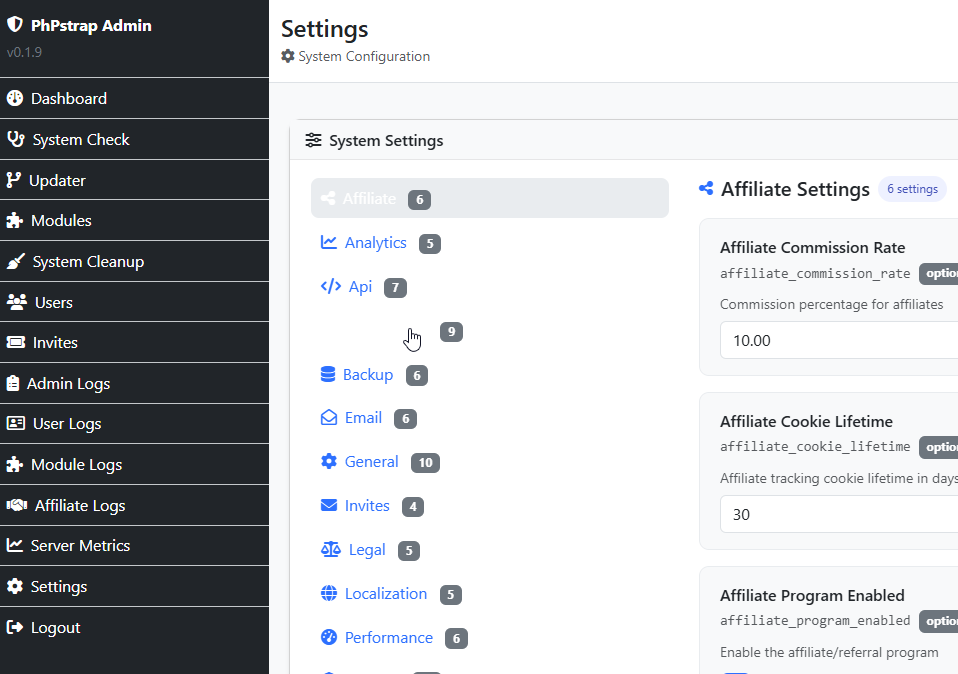Click the Affiliate Settings share icon heading
The image size is (958, 674).
coord(706,188)
